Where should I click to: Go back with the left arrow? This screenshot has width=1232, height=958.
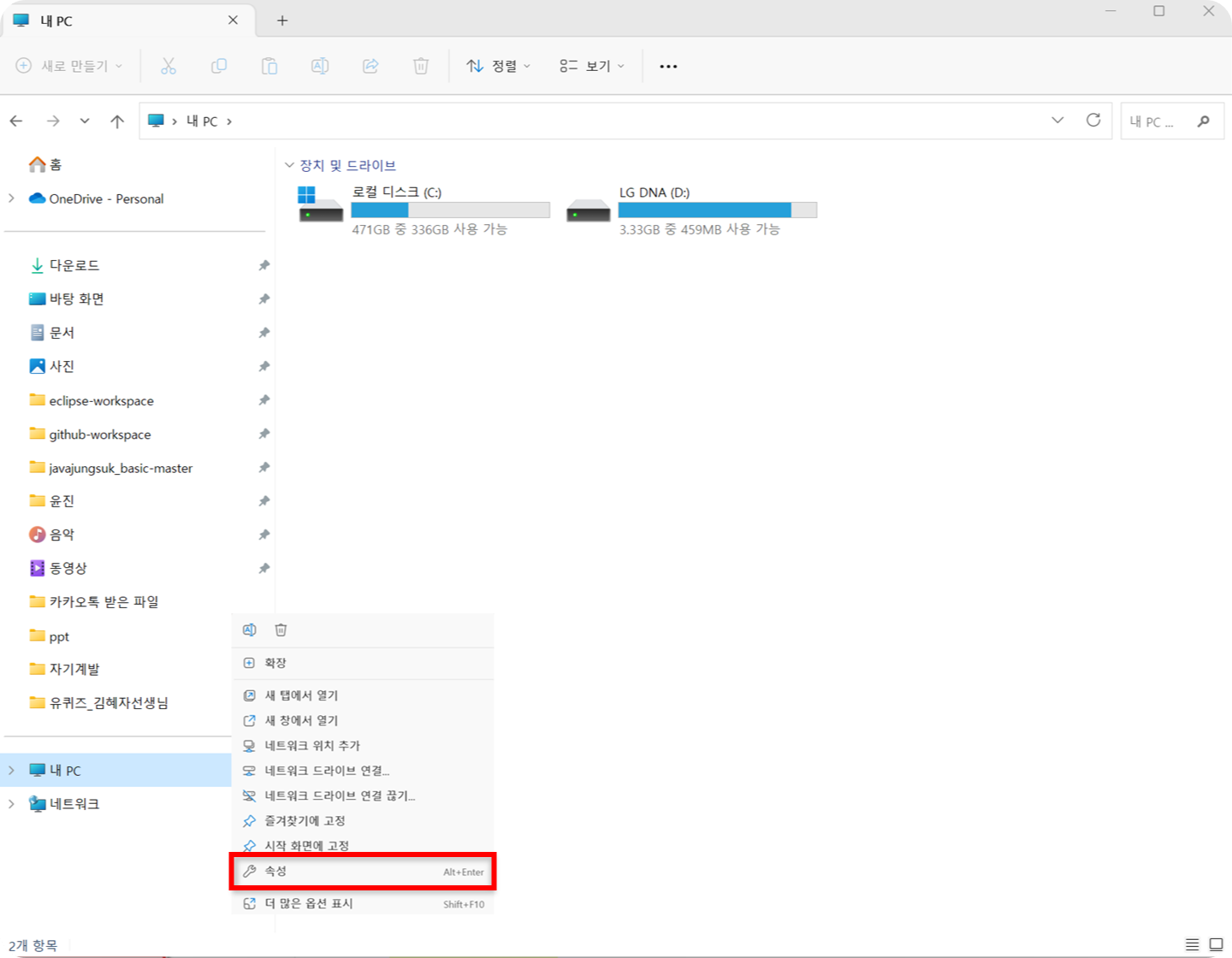16,121
